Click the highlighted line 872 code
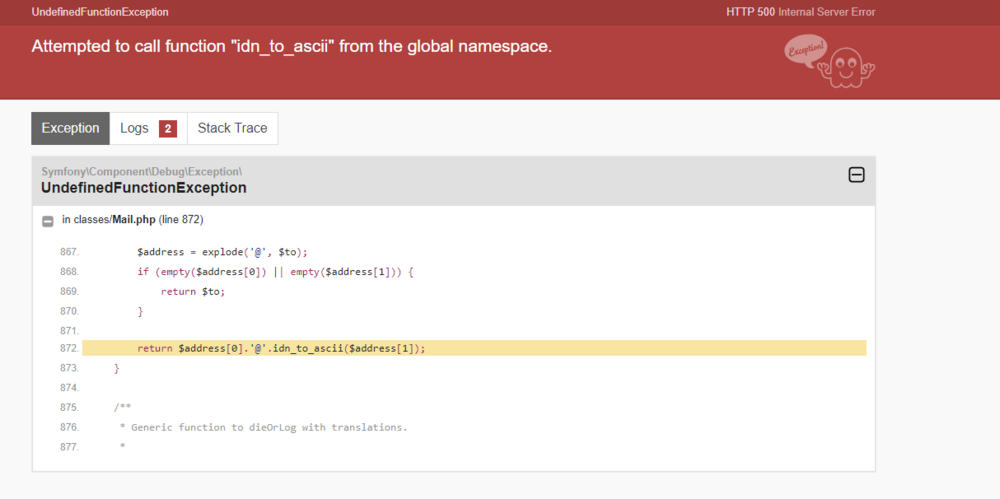Viewport: 1000px width, 499px height. (474, 348)
